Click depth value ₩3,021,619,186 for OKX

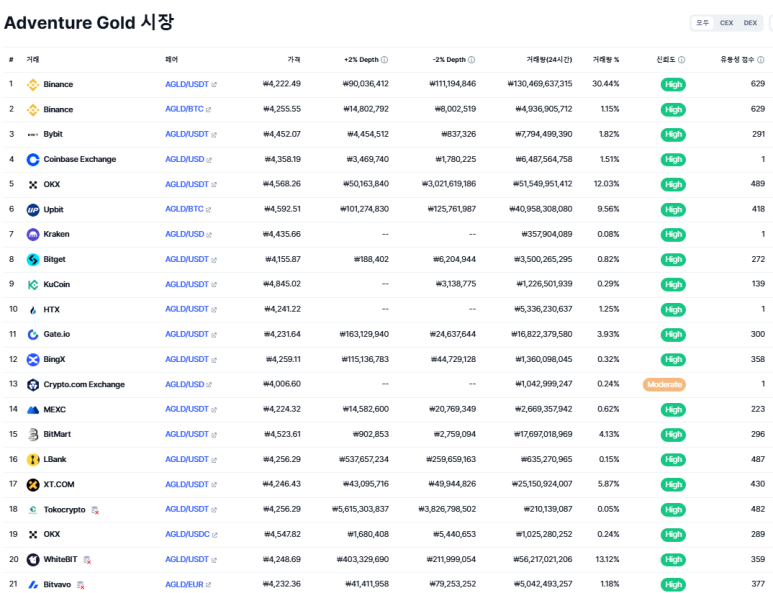449,184
